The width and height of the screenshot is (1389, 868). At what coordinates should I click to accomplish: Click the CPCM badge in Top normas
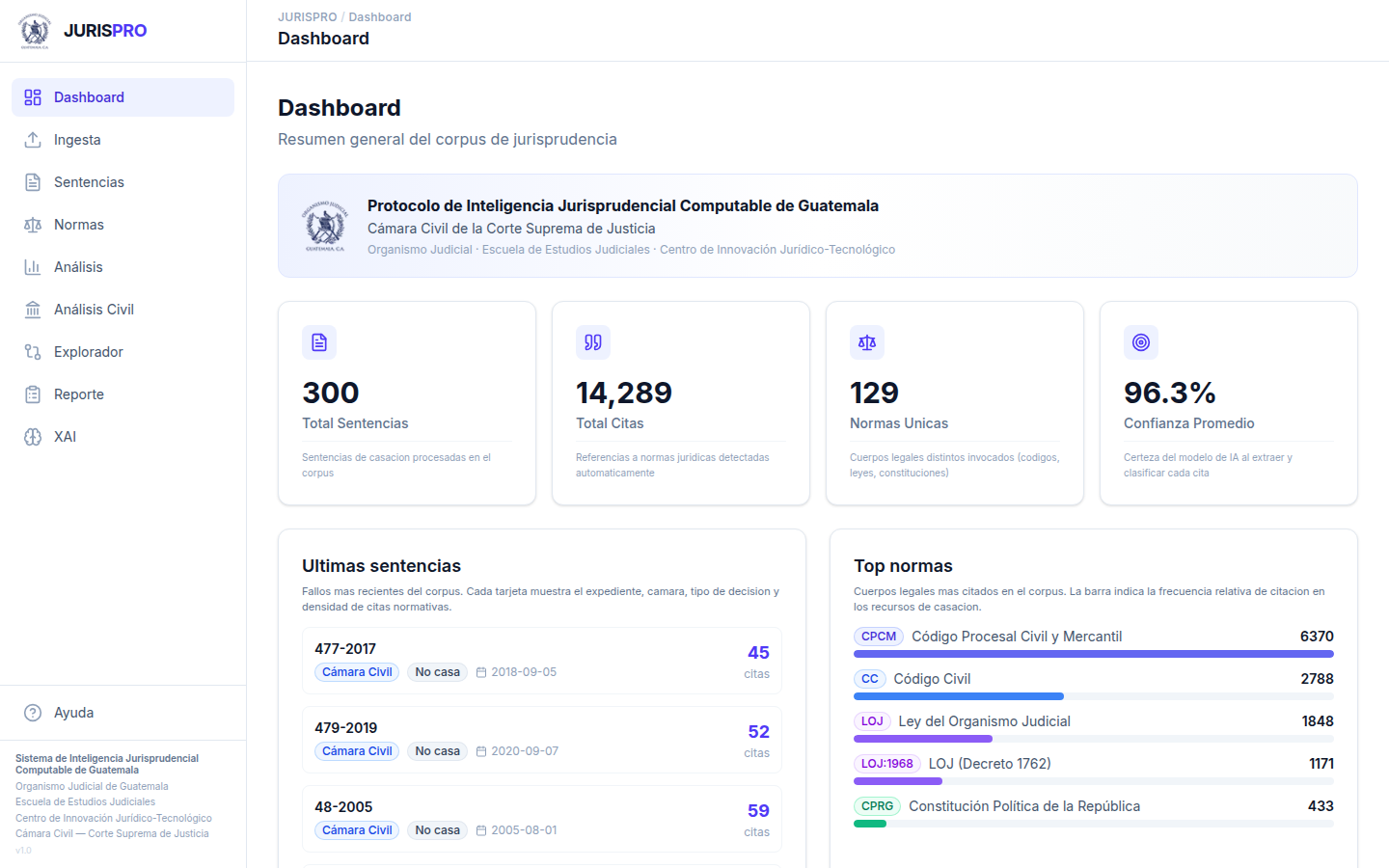click(879, 636)
